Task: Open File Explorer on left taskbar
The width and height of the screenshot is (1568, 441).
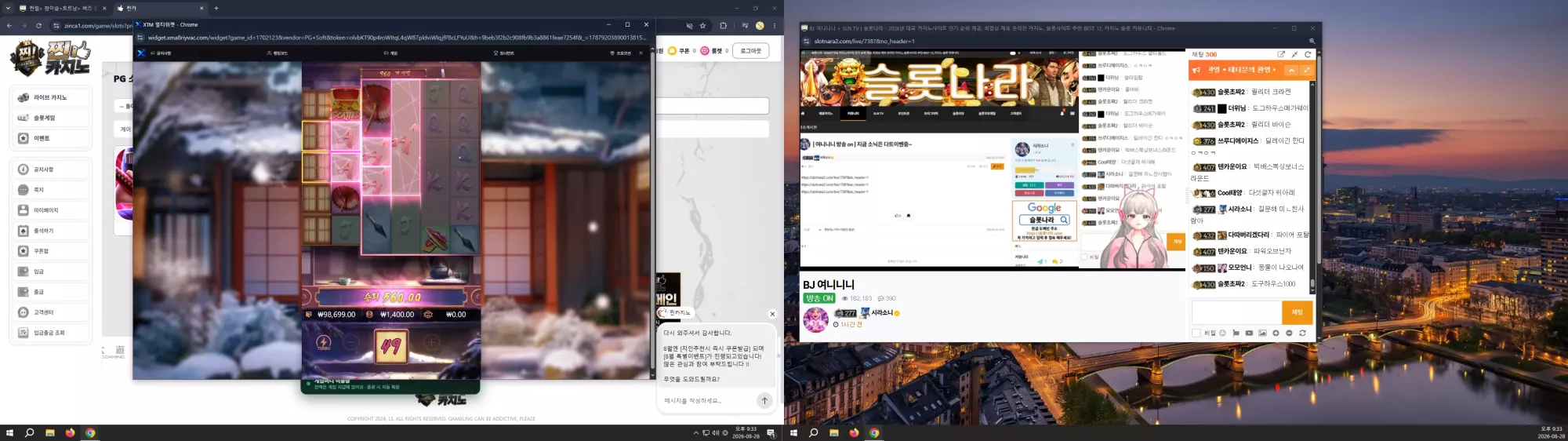Action: pyautogui.click(x=50, y=433)
